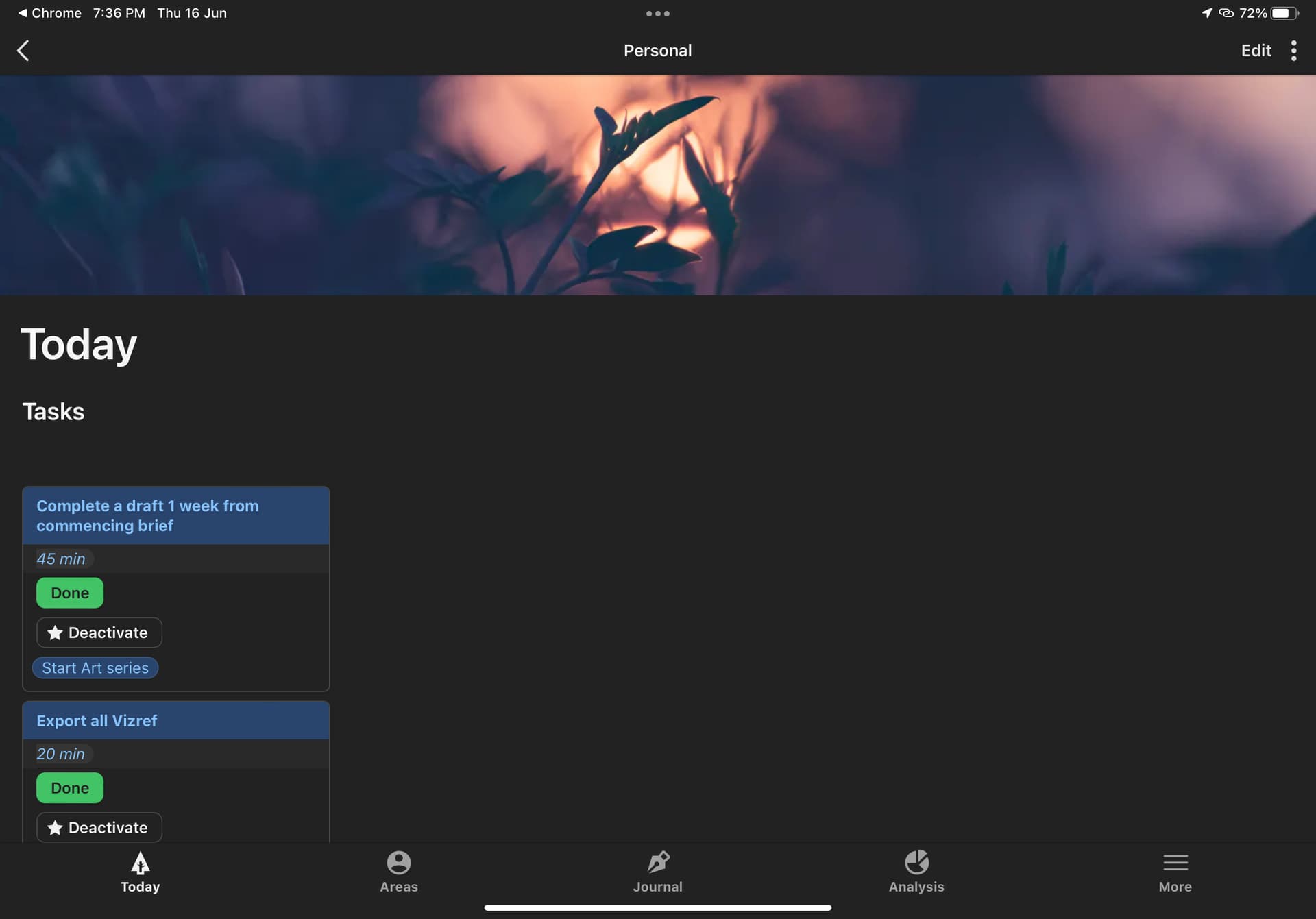Tap the Edit button in header
Image resolution: width=1316 pixels, height=919 pixels.
pyautogui.click(x=1255, y=51)
